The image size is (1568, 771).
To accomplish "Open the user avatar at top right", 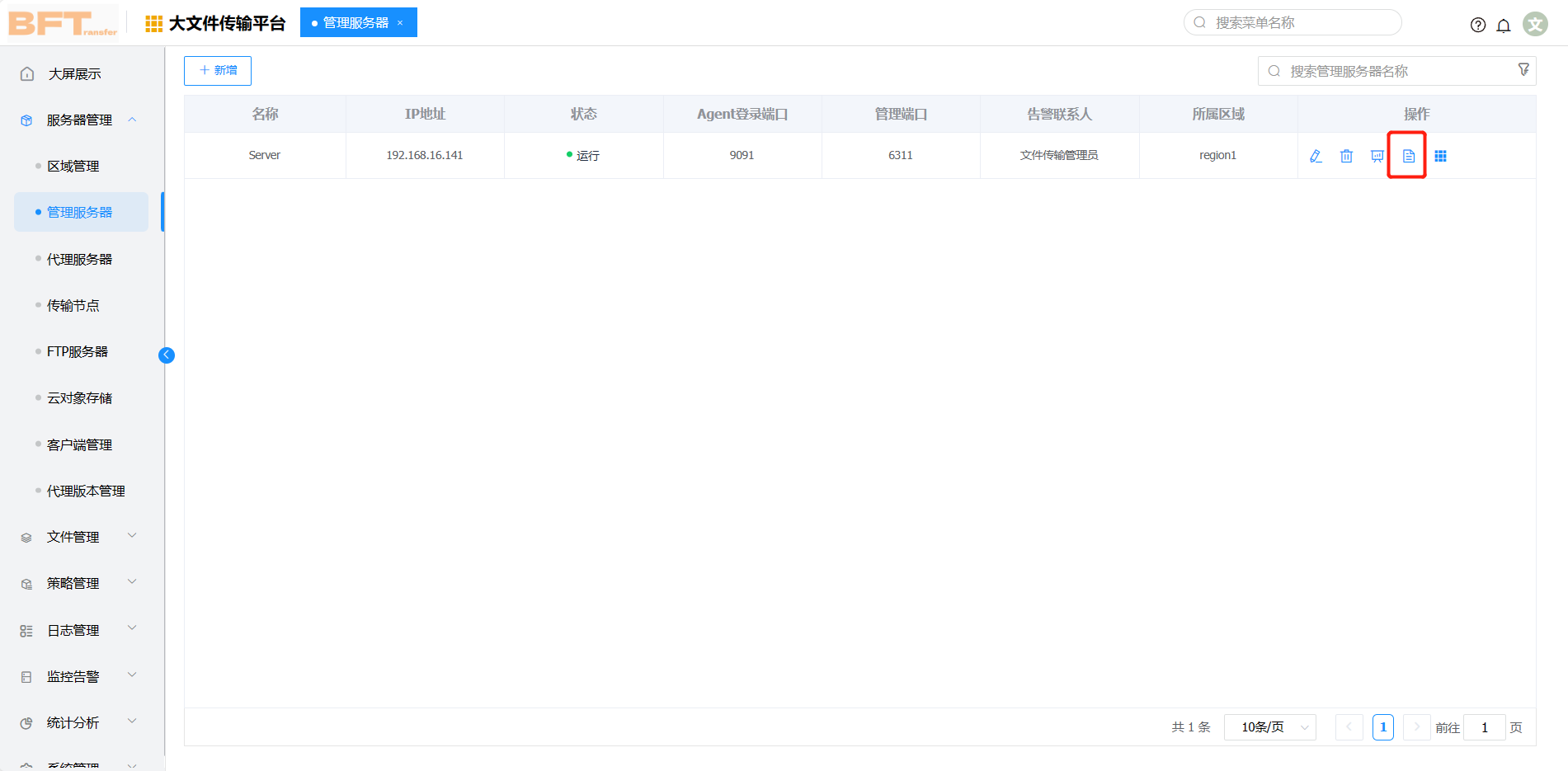I will point(1534,24).
